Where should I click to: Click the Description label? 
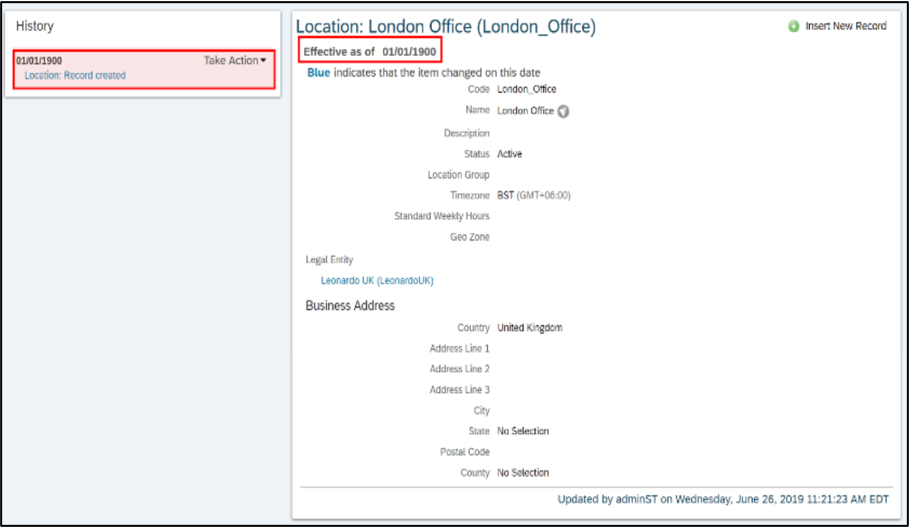click(x=466, y=134)
